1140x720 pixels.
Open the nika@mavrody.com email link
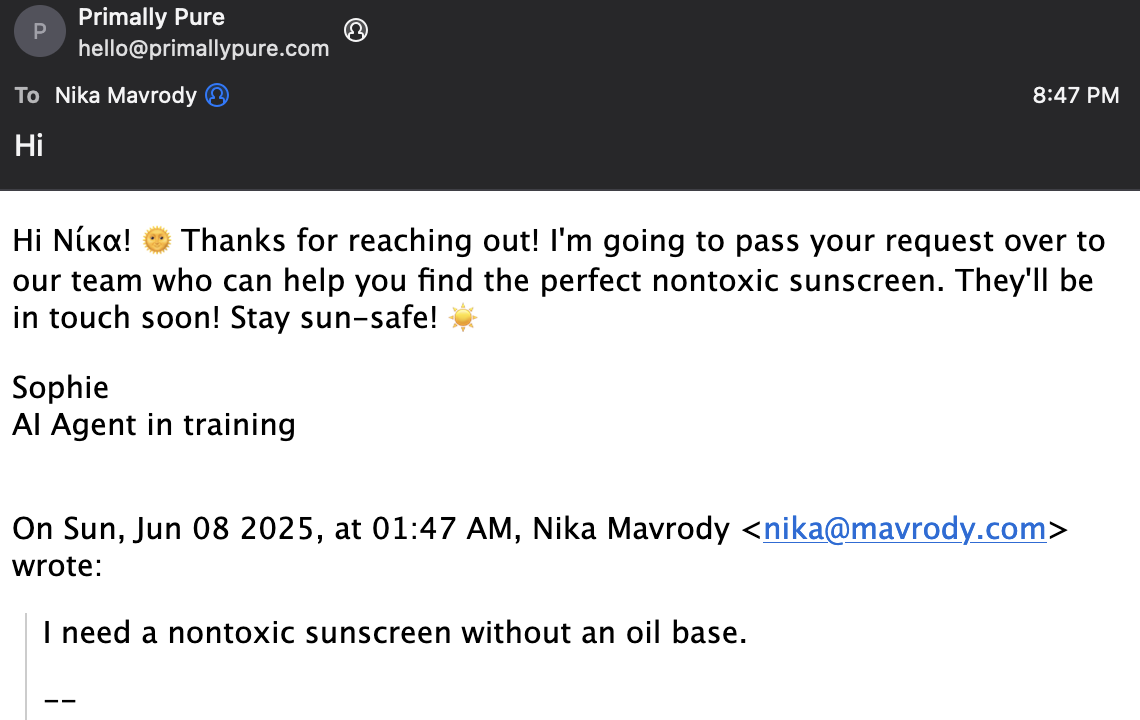coord(904,529)
